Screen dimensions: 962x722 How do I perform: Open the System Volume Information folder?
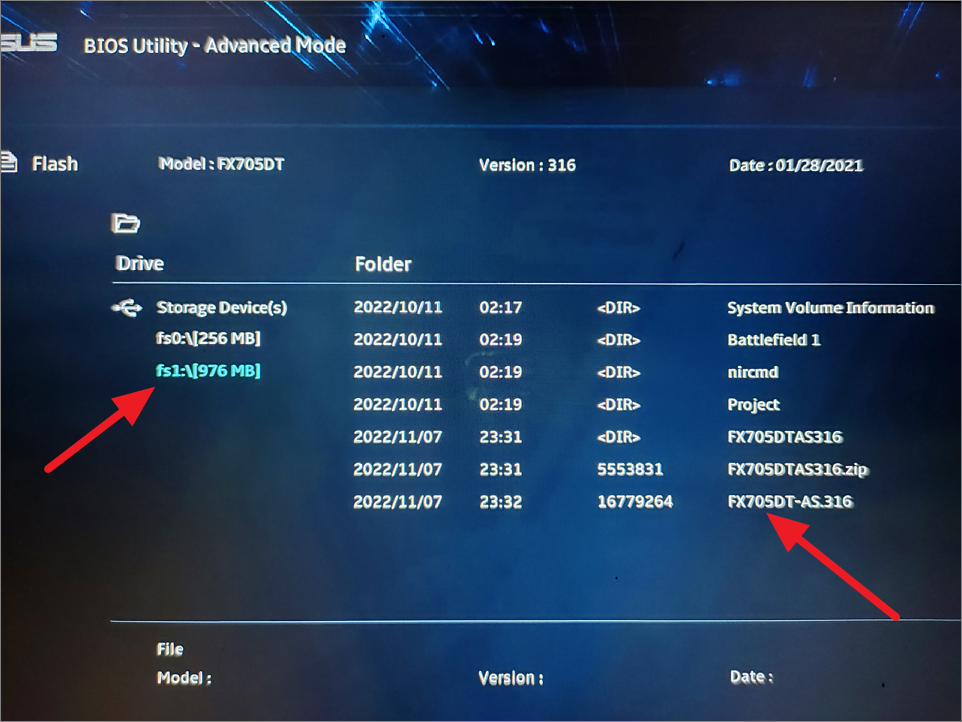pyautogui.click(x=831, y=308)
